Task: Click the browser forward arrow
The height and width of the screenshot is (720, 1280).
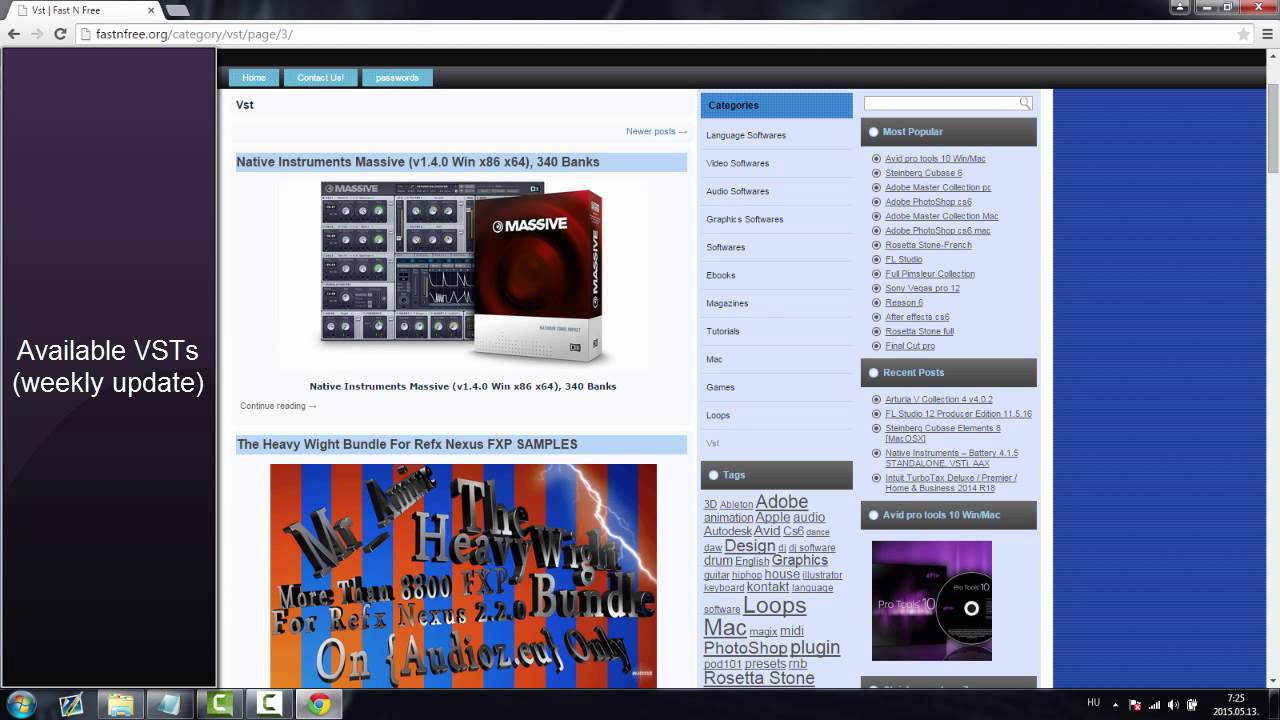Action: pyautogui.click(x=37, y=33)
